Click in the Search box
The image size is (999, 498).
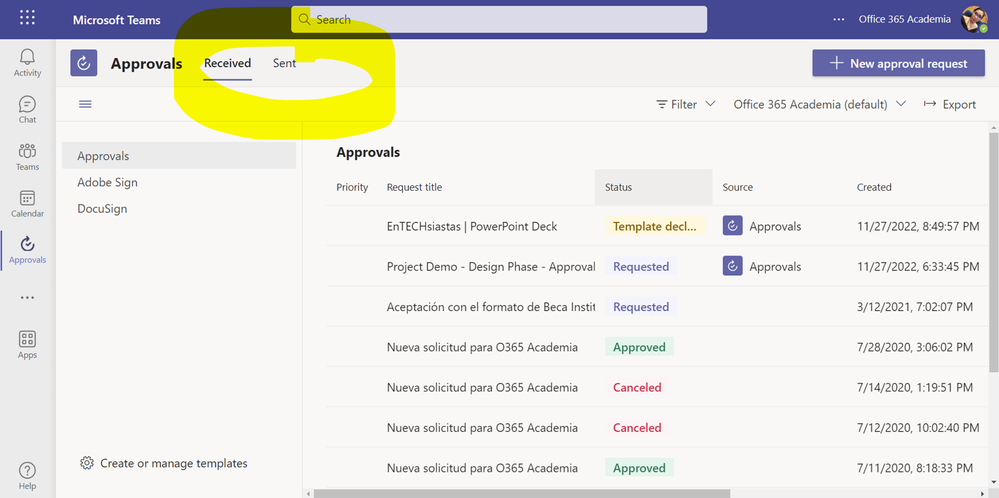pyautogui.click(x=499, y=19)
